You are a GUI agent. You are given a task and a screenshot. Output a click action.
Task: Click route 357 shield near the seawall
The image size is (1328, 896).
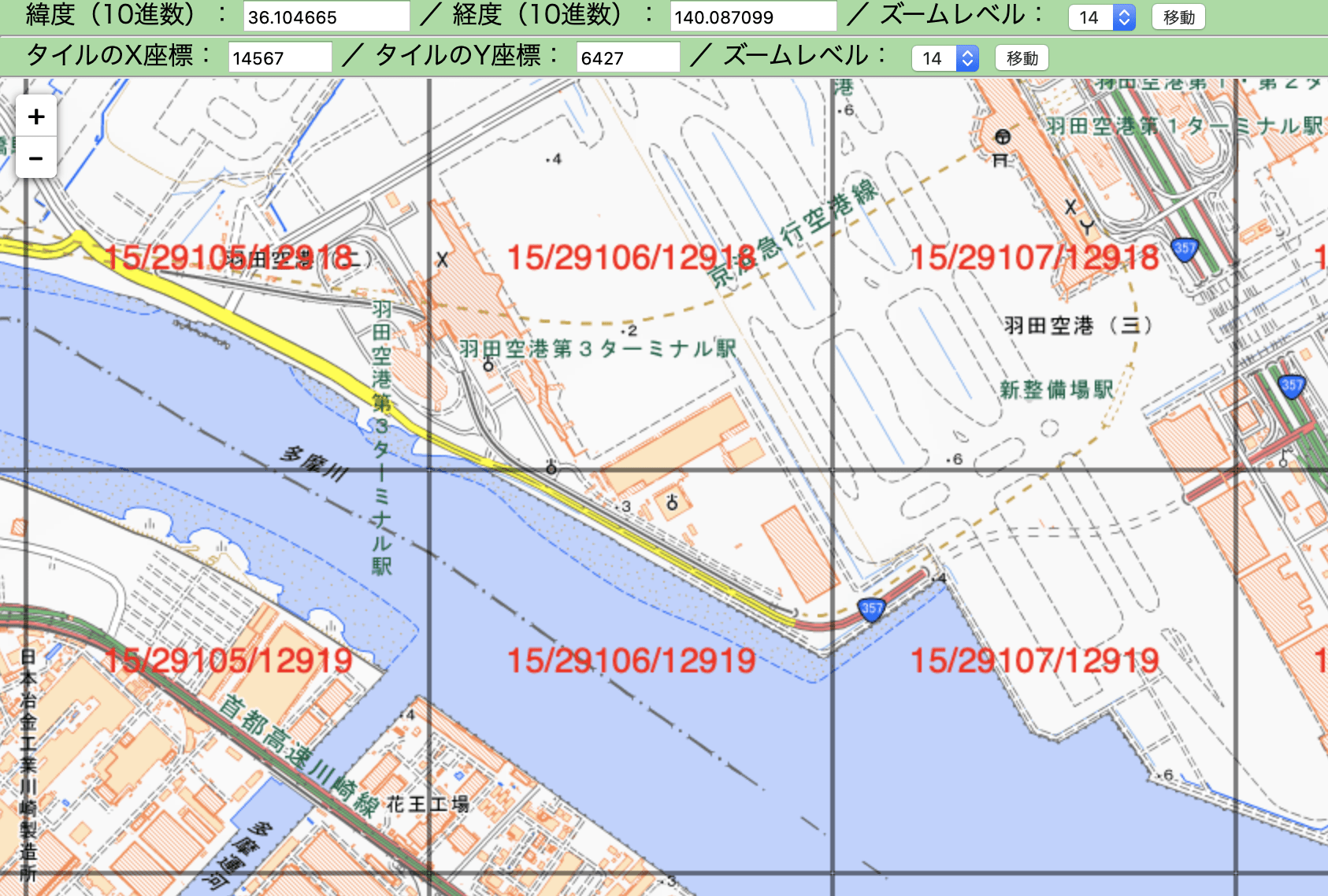[x=871, y=609]
